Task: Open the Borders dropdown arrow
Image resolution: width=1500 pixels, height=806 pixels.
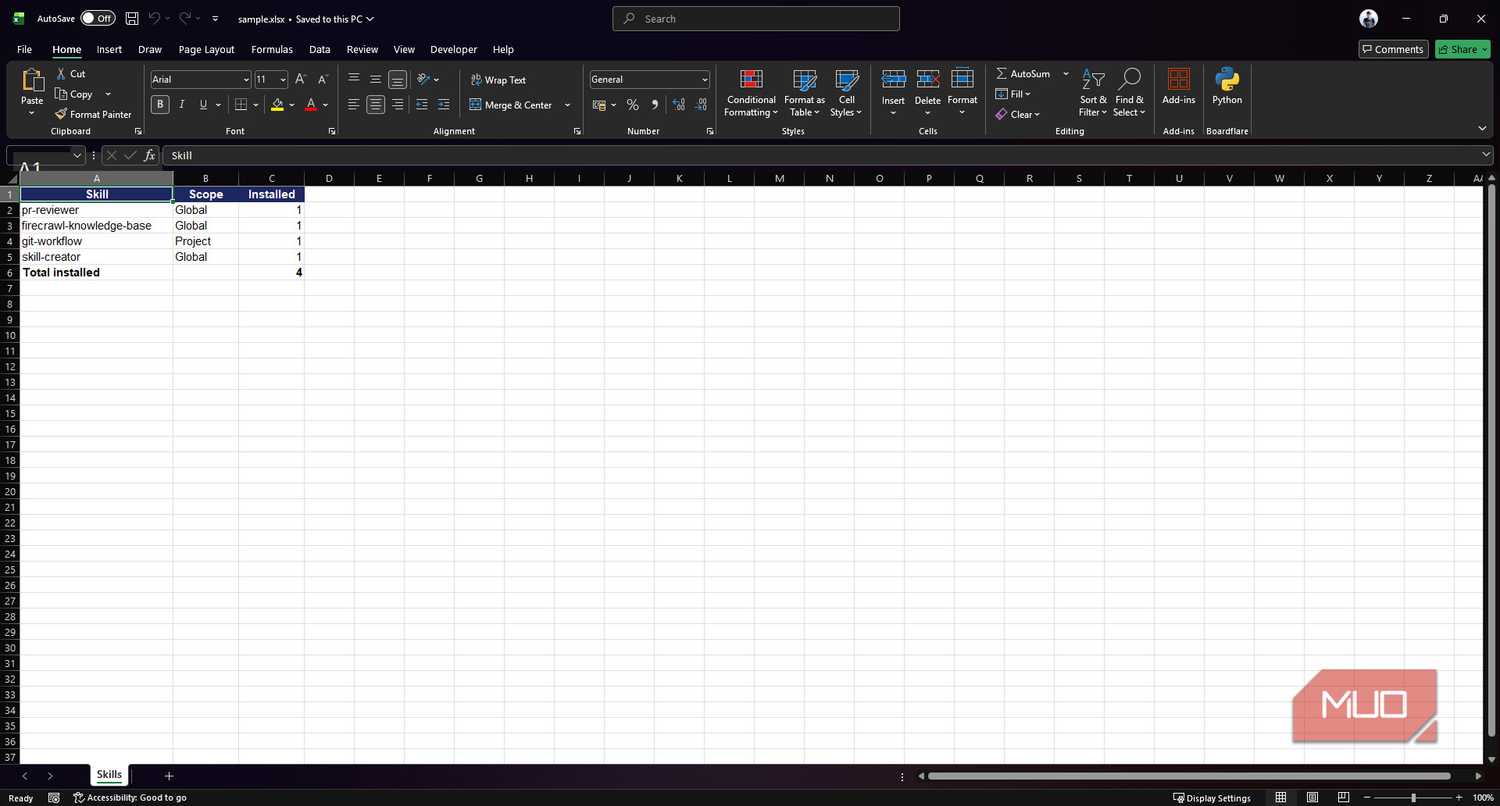Action: point(256,105)
